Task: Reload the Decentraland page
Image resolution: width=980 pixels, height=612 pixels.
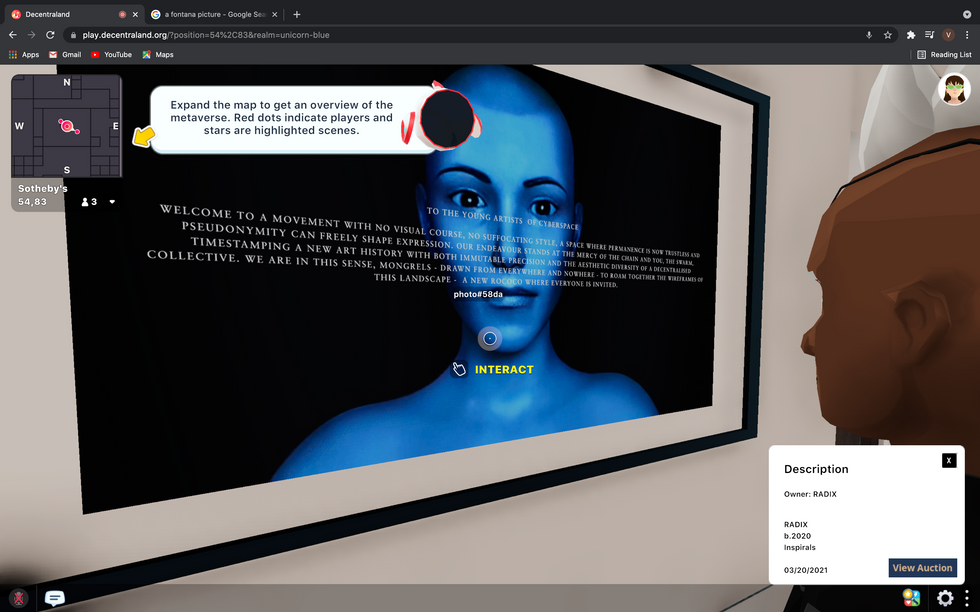Action: (x=50, y=35)
